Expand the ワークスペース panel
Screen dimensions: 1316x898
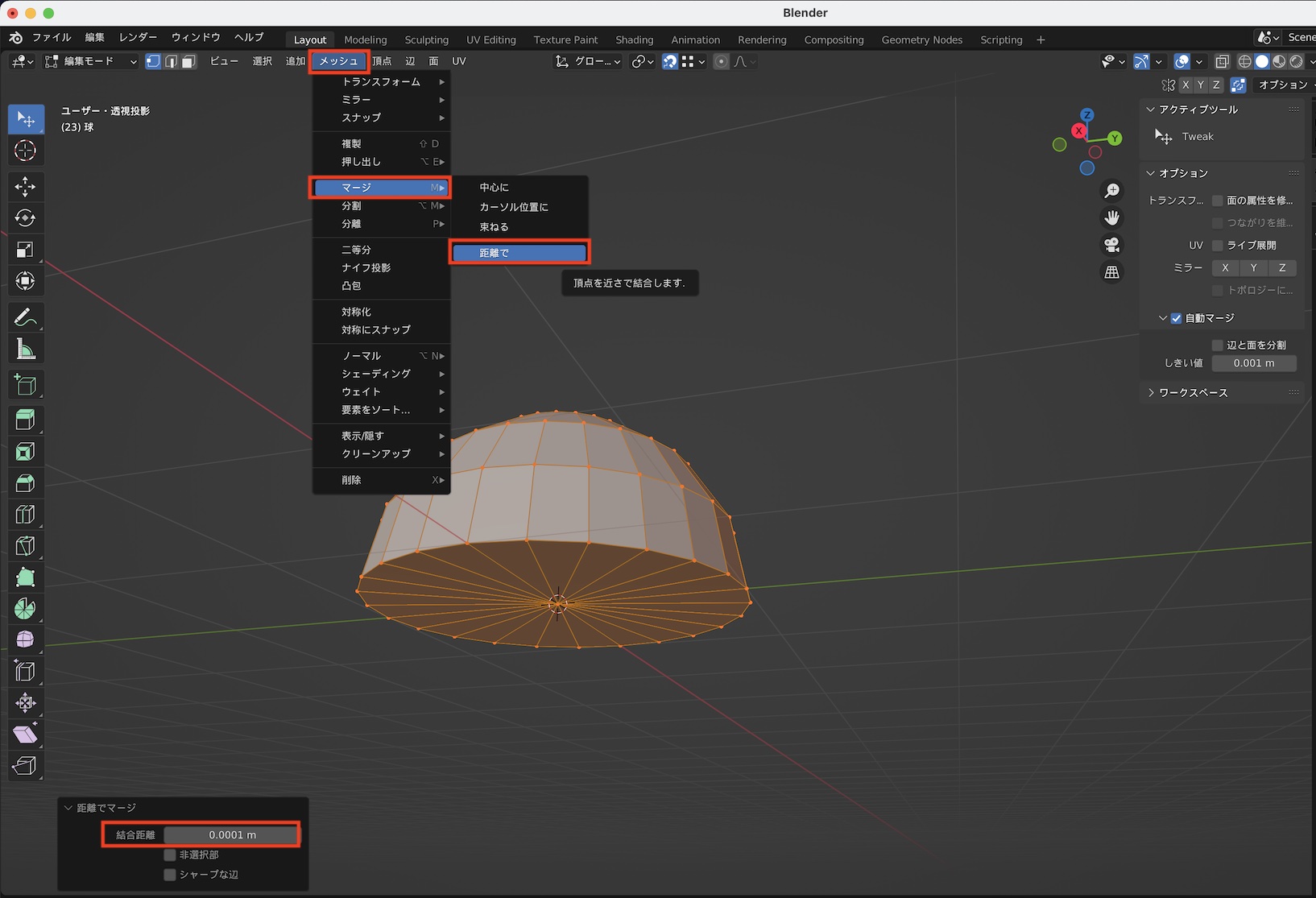pyautogui.click(x=1192, y=392)
